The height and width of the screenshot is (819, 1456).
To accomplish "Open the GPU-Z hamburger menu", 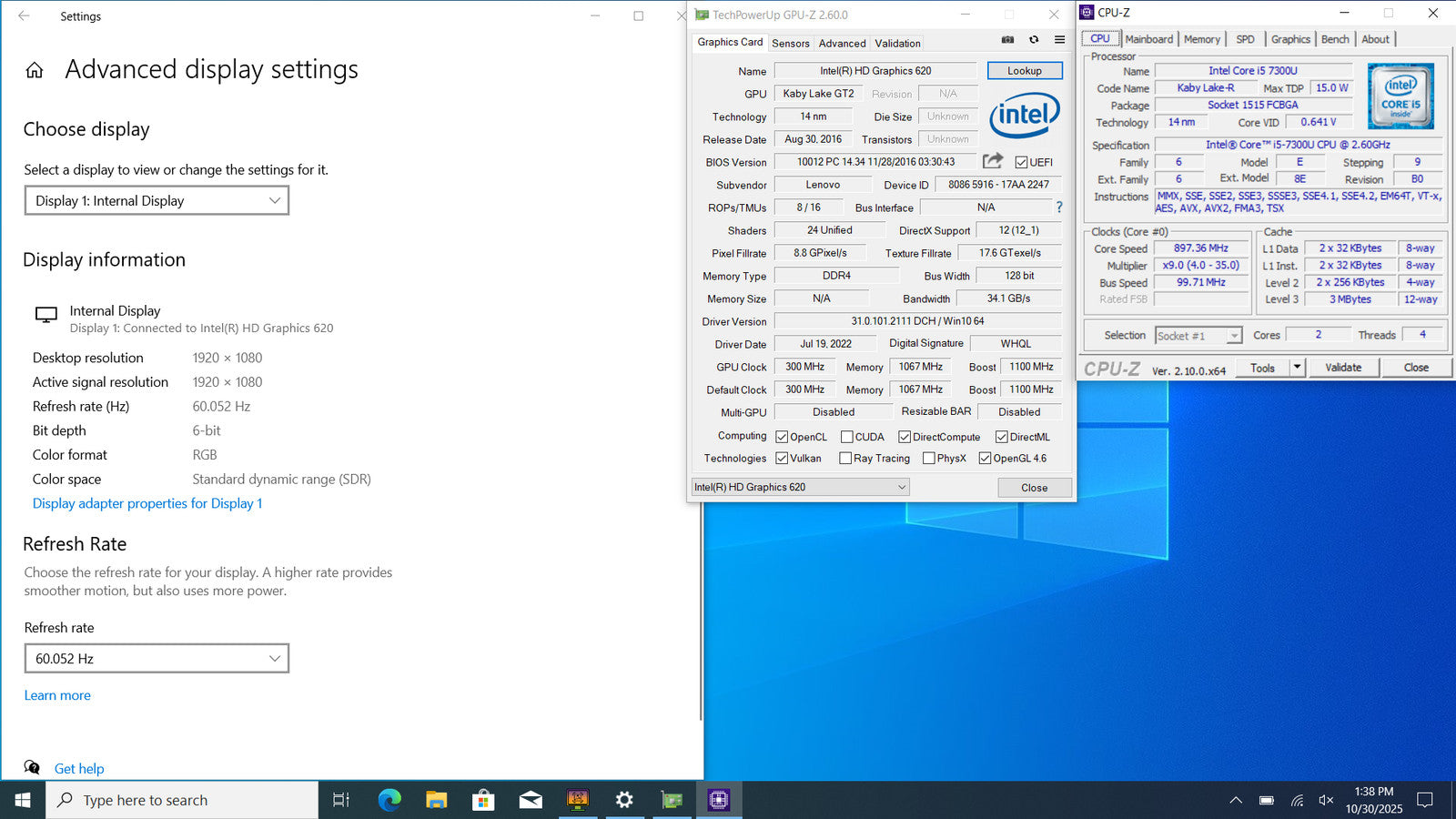I will tap(1059, 40).
